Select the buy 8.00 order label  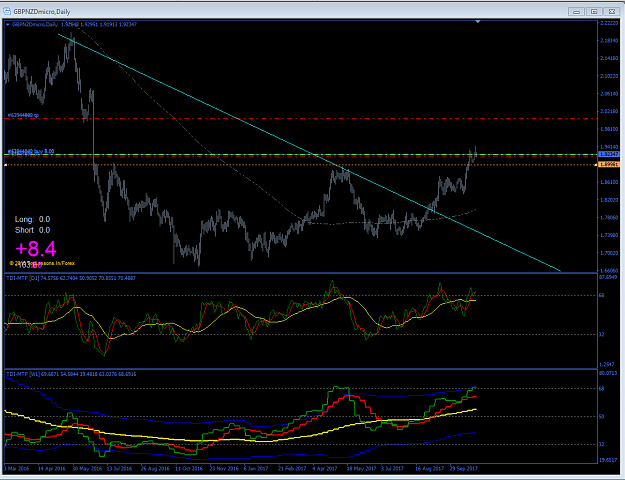[x=31, y=151]
